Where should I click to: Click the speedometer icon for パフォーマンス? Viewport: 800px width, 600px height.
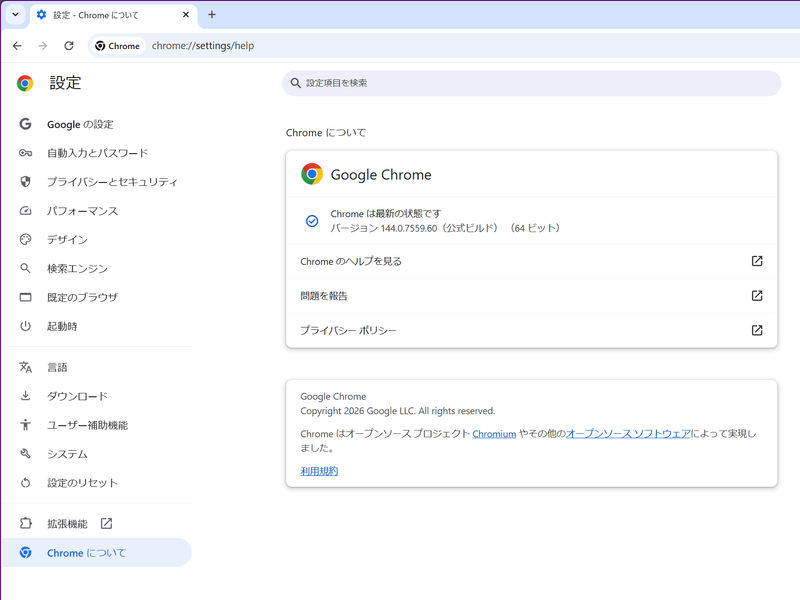[24, 211]
